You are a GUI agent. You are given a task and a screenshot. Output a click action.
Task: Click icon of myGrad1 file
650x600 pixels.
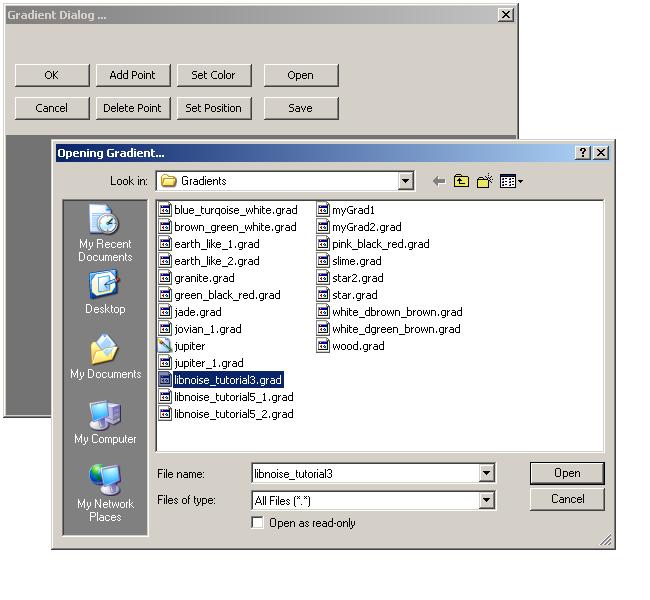[323, 210]
